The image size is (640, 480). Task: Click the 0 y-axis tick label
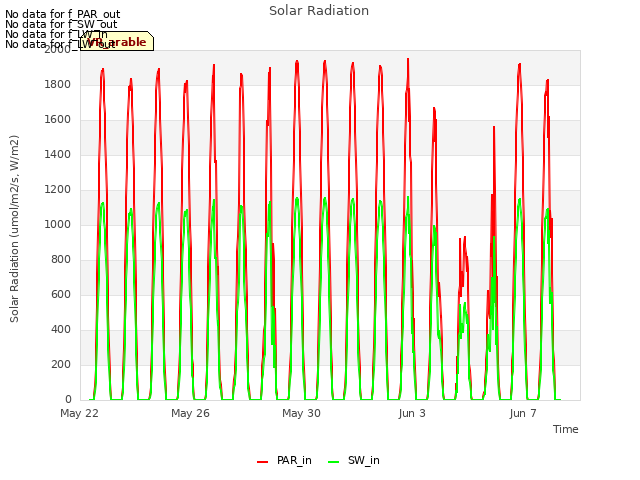pyautogui.click(x=68, y=400)
